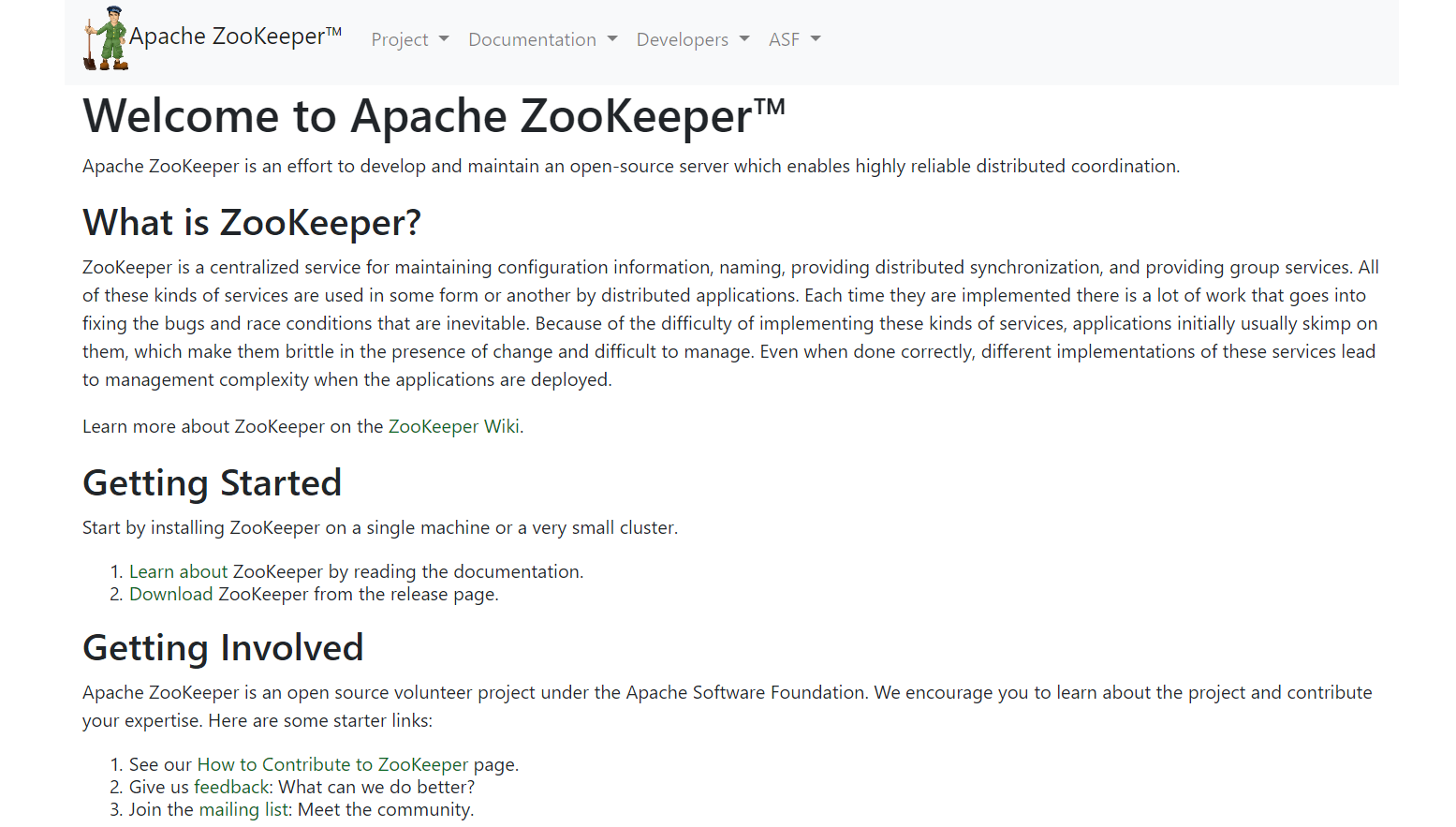Expand the Documentation dropdown menu
Screen dimensions: 1456x827
543,39
